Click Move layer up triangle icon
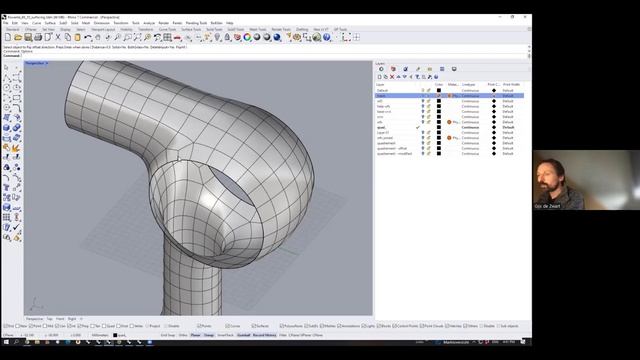The height and width of the screenshot is (360, 640). point(398,77)
